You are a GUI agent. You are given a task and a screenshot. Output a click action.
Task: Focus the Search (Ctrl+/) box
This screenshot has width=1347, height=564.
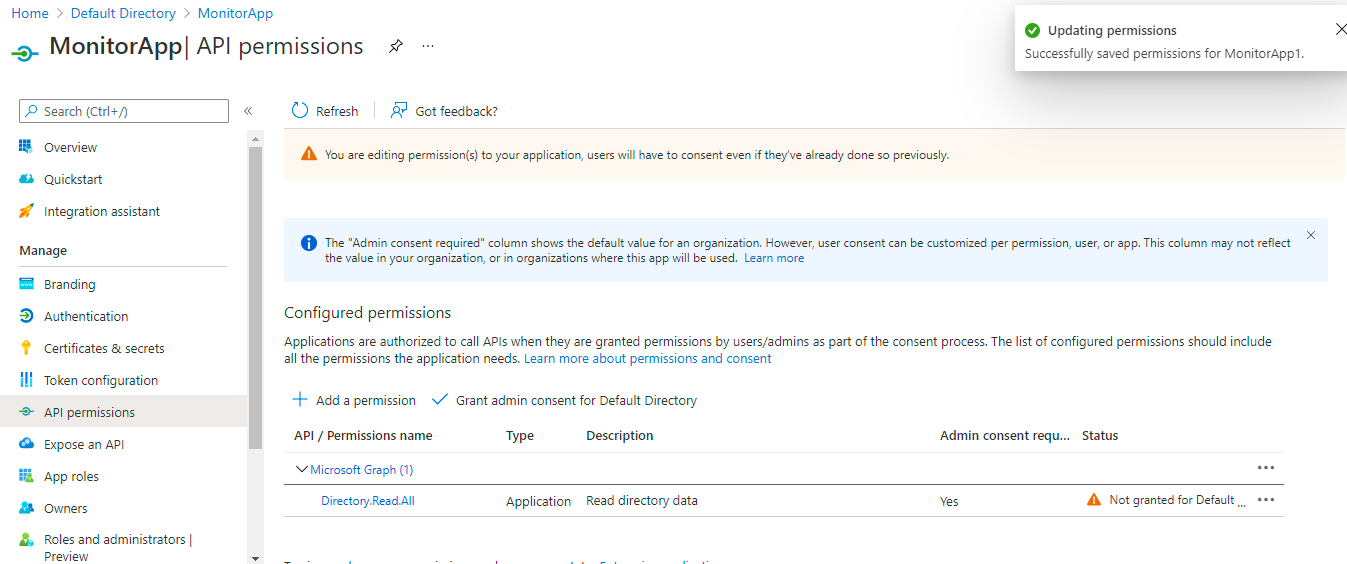coord(124,111)
